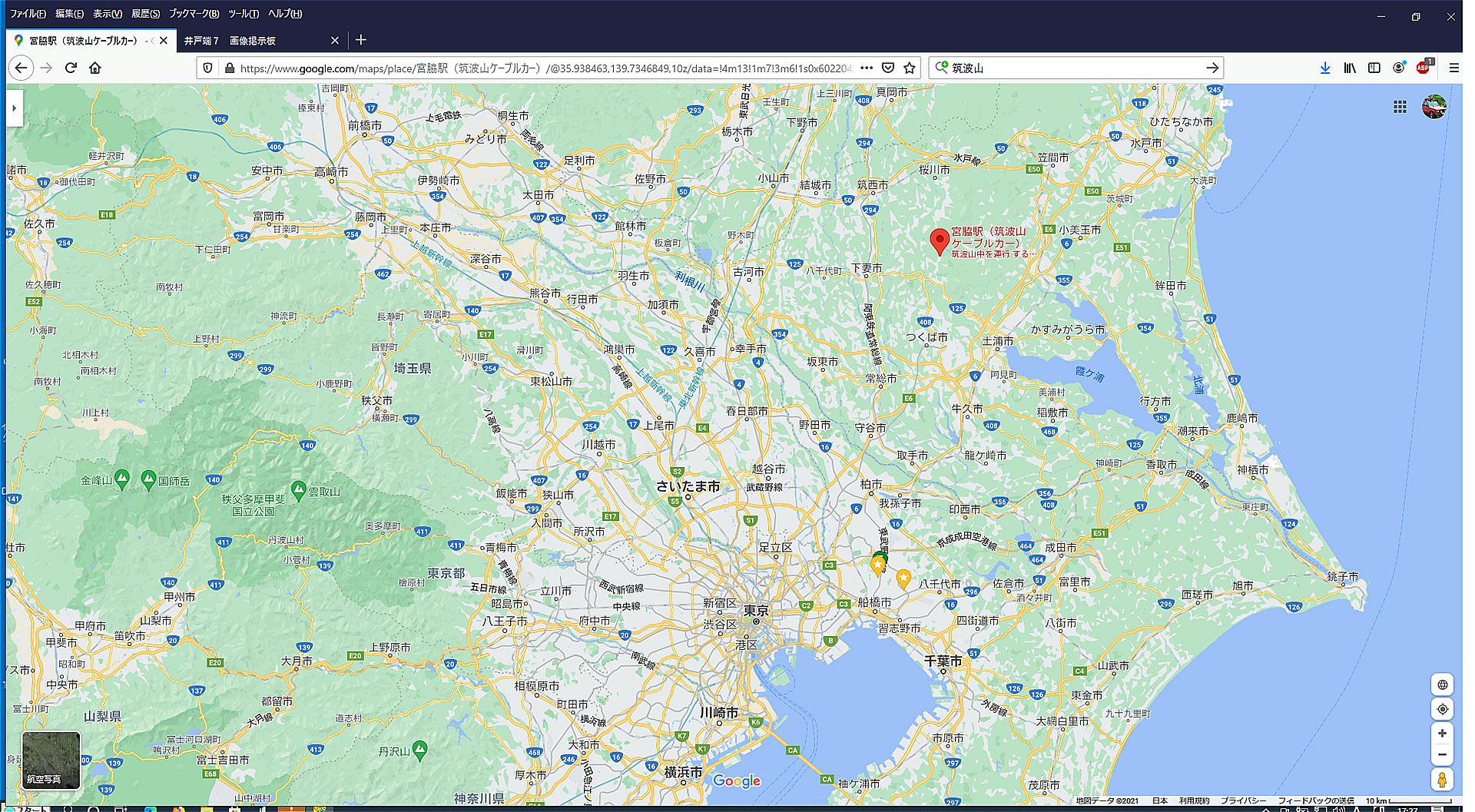1475x812 pixels.
Task: Open the 編集 menu
Action: [69, 14]
